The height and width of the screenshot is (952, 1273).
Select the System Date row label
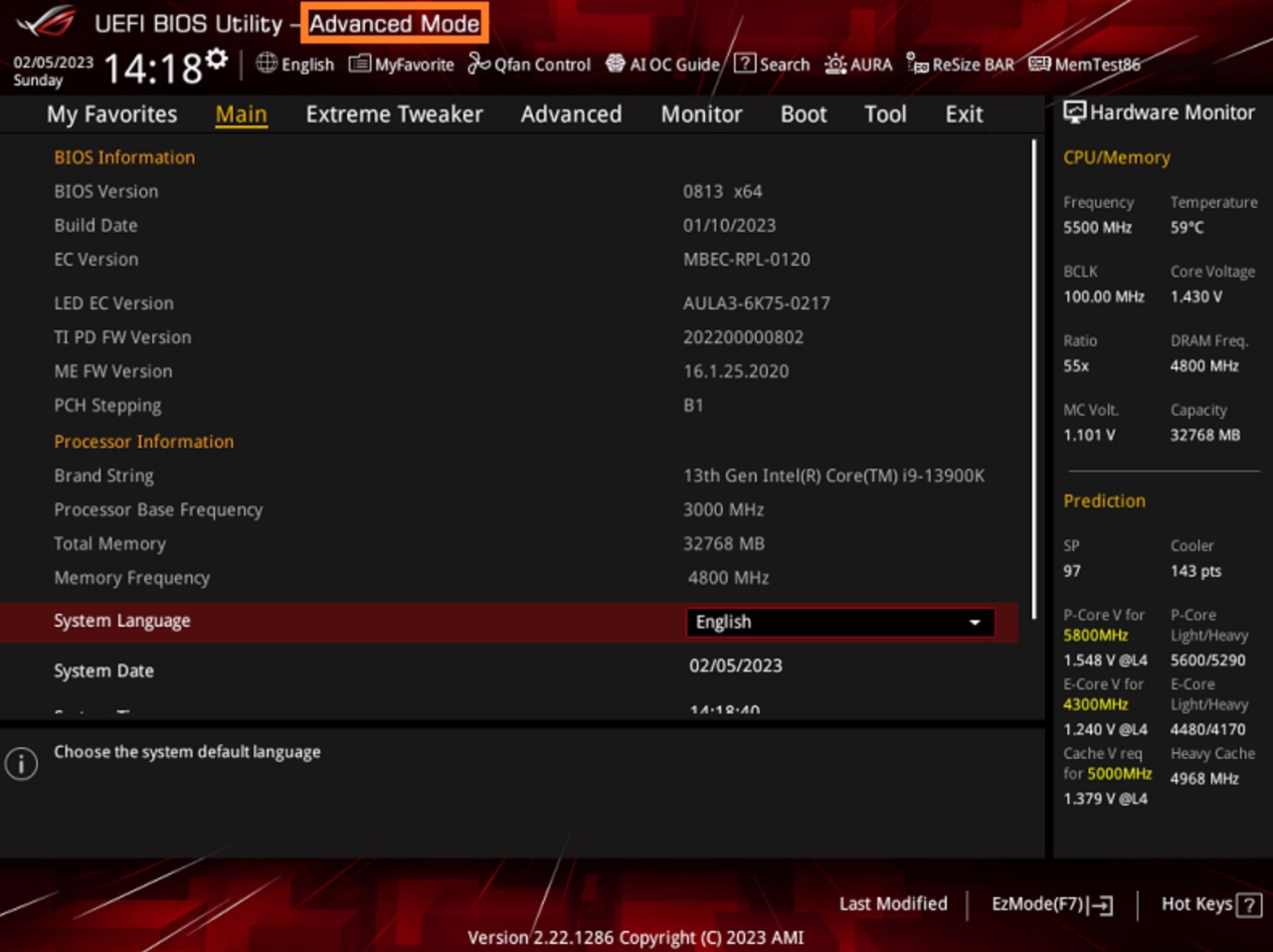tap(103, 670)
